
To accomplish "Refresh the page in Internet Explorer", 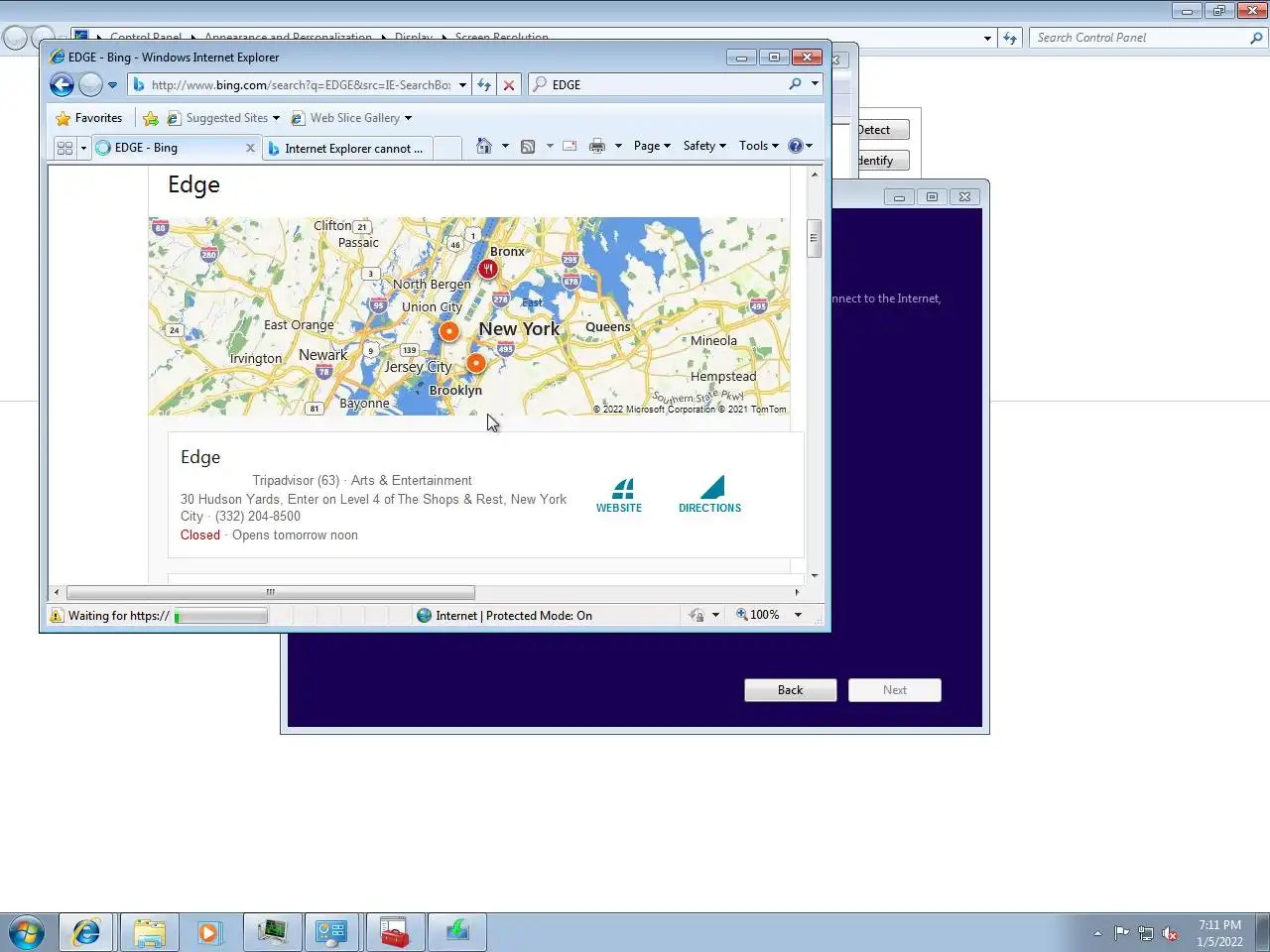I will click(484, 85).
